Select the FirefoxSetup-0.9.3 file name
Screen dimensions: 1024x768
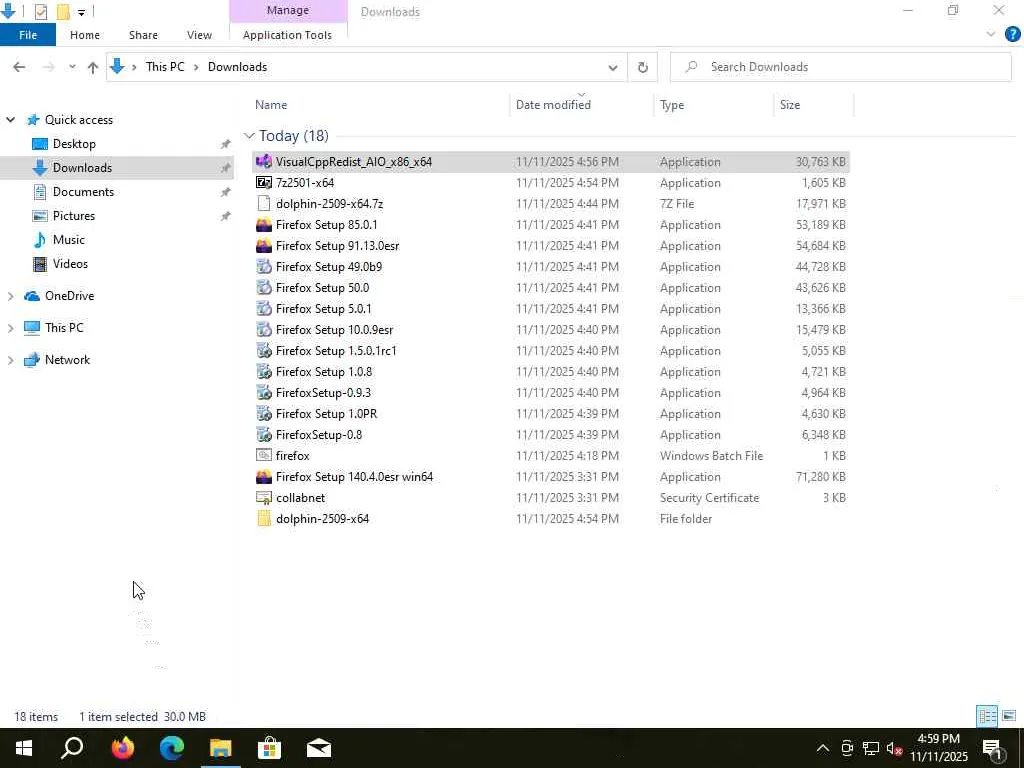tap(323, 392)
